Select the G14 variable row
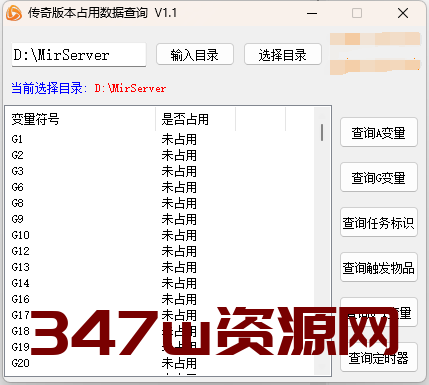Viewport: 429px width, 385px height. coord(160,283)
